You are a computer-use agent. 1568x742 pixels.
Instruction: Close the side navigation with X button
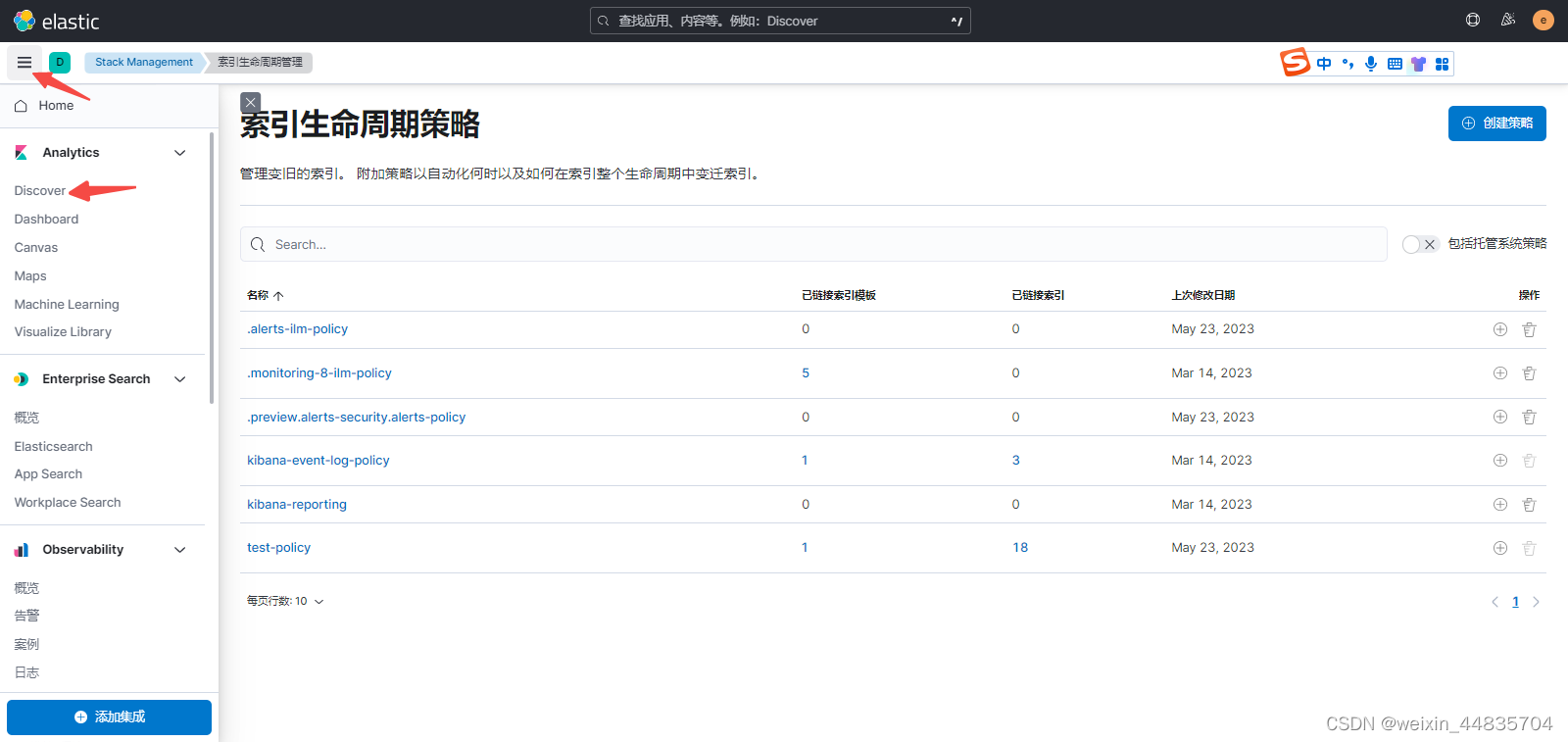[x=251, y=102]
